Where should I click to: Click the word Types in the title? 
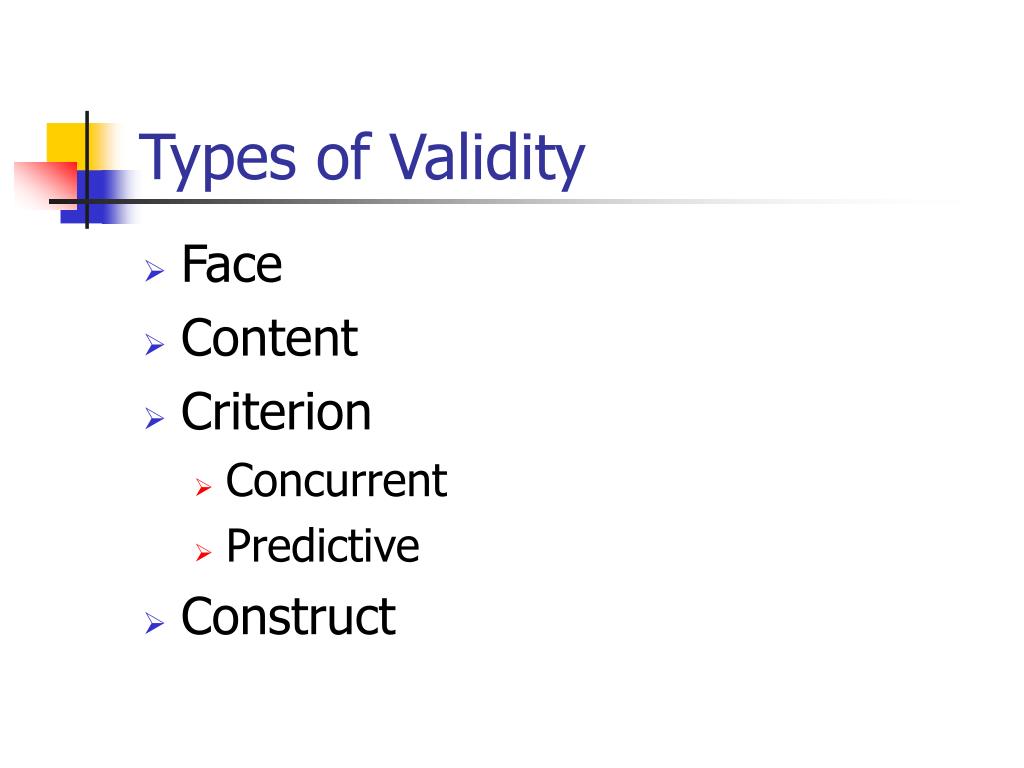coord(217,160)
